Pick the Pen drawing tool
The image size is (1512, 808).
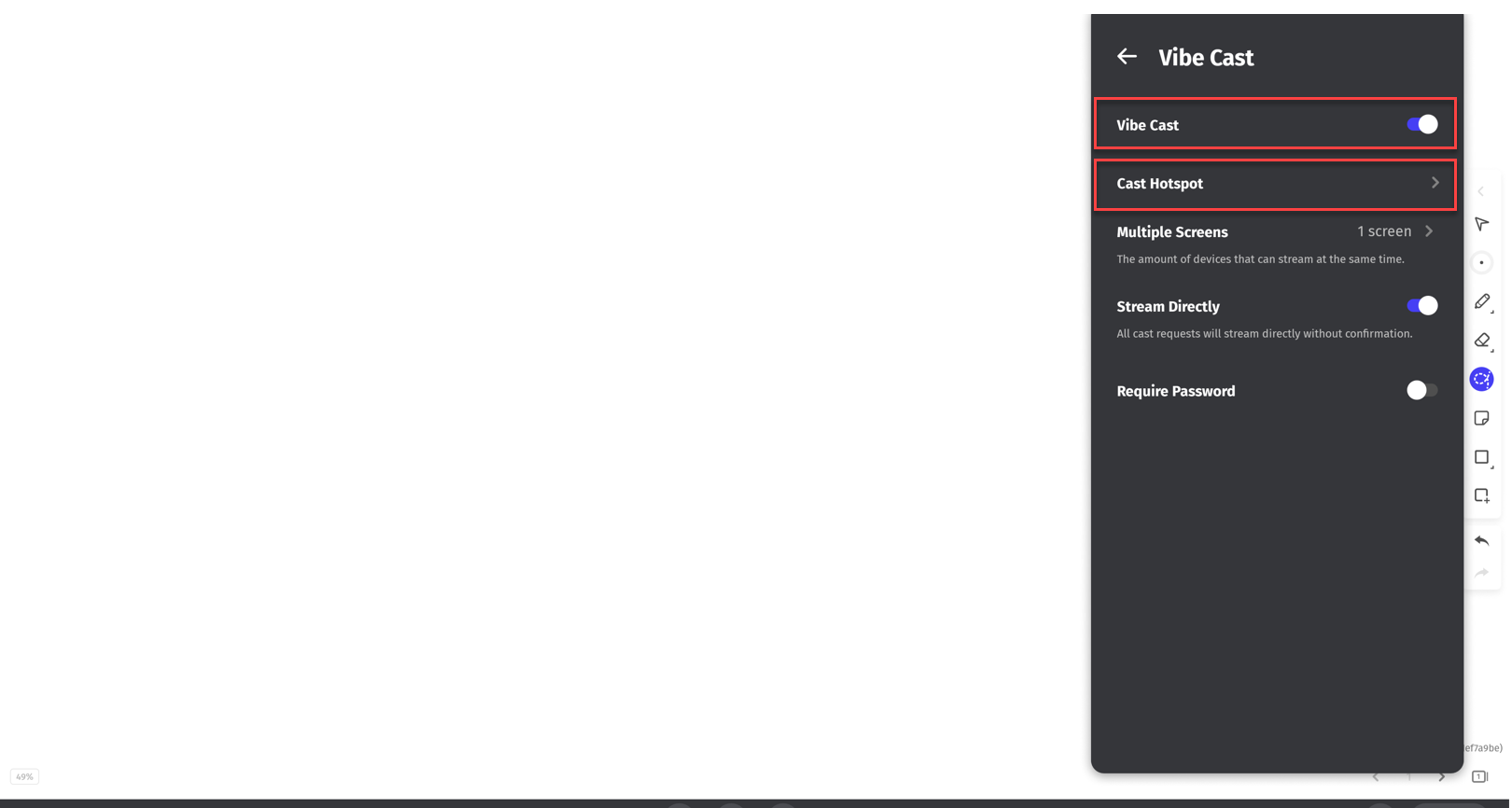[1481, 301]
